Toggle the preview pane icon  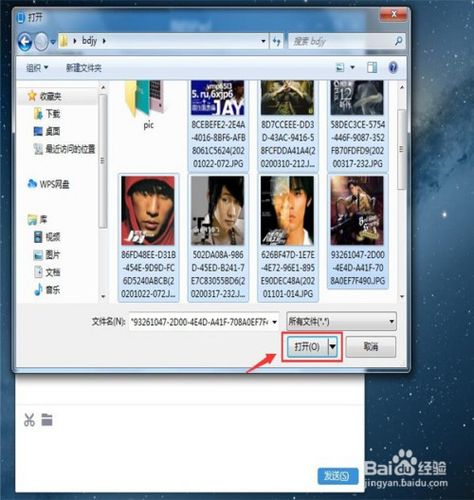pyautogui.click(x=372, y=68)
